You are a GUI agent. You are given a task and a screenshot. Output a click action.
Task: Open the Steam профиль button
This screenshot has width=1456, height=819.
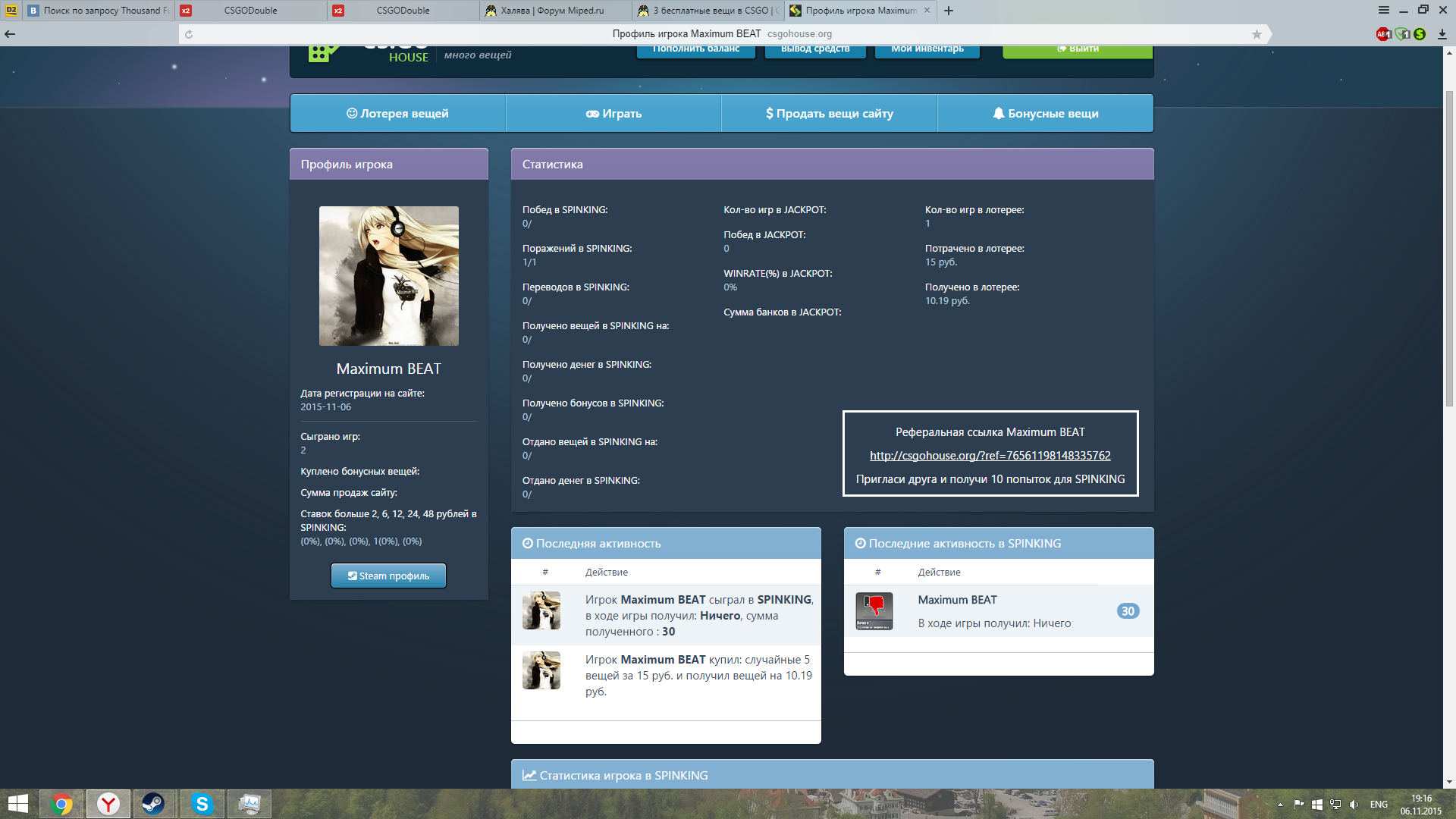click(x=388, y=576)
